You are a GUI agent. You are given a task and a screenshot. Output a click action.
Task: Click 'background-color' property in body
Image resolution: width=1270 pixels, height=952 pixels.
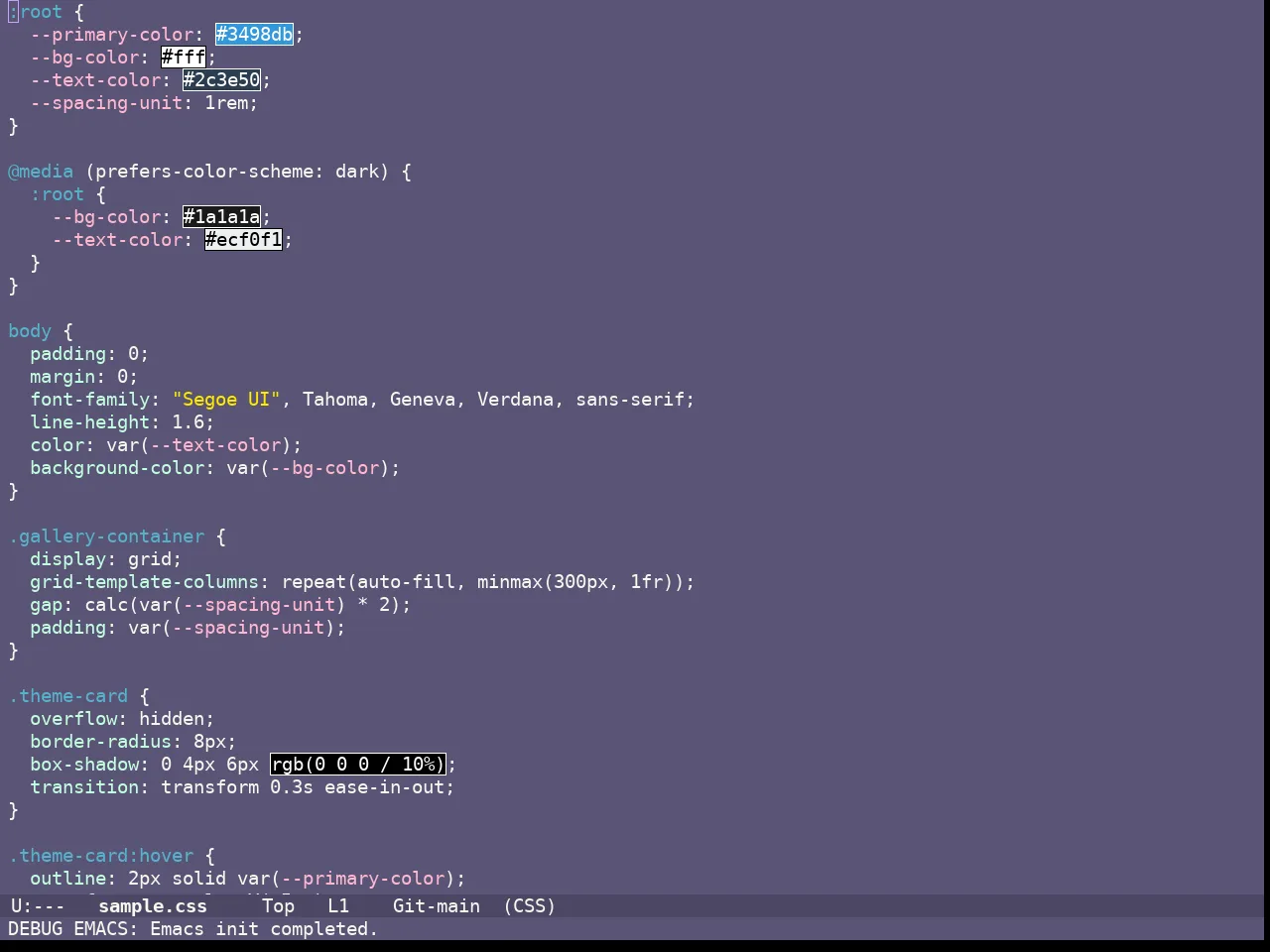click(x=117, y=468)
